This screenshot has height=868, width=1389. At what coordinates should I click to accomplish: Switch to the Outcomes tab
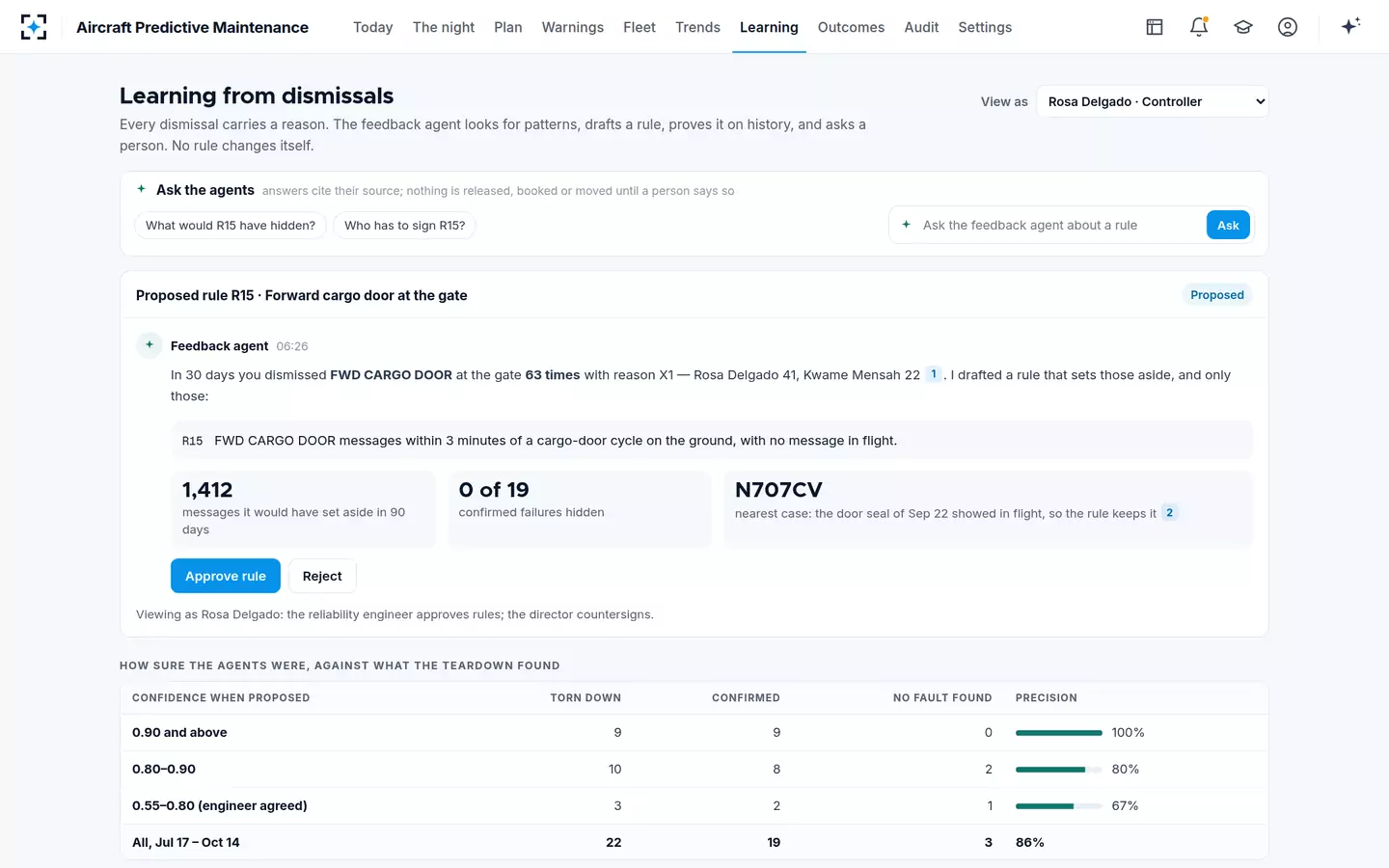851,27
